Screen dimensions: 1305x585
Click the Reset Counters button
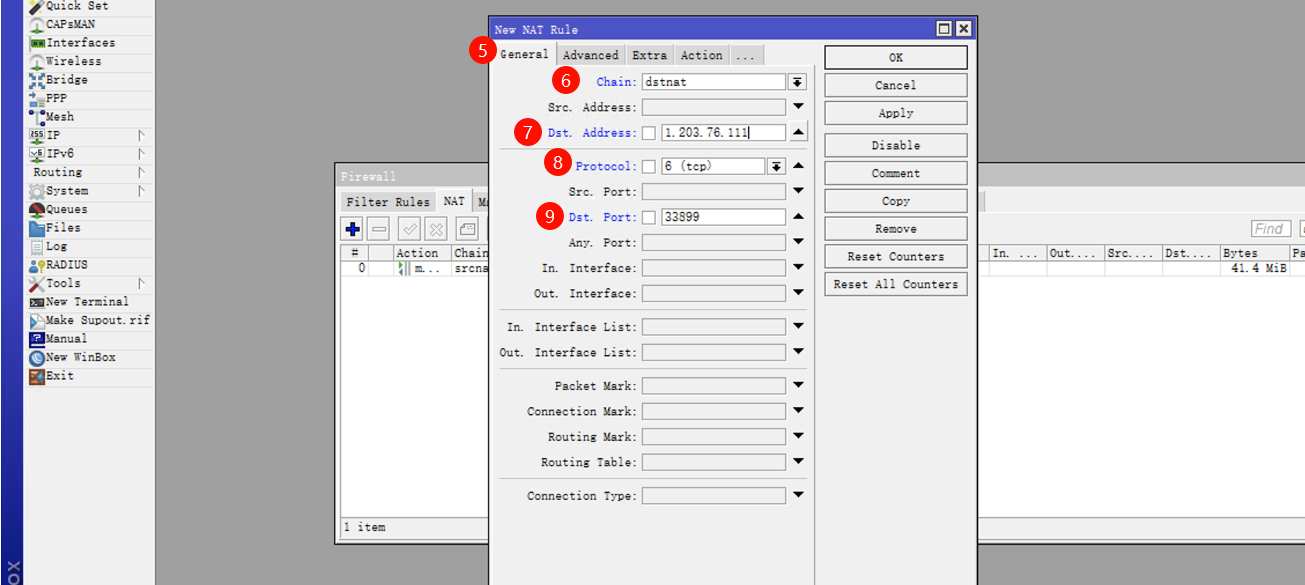point(896,256)
